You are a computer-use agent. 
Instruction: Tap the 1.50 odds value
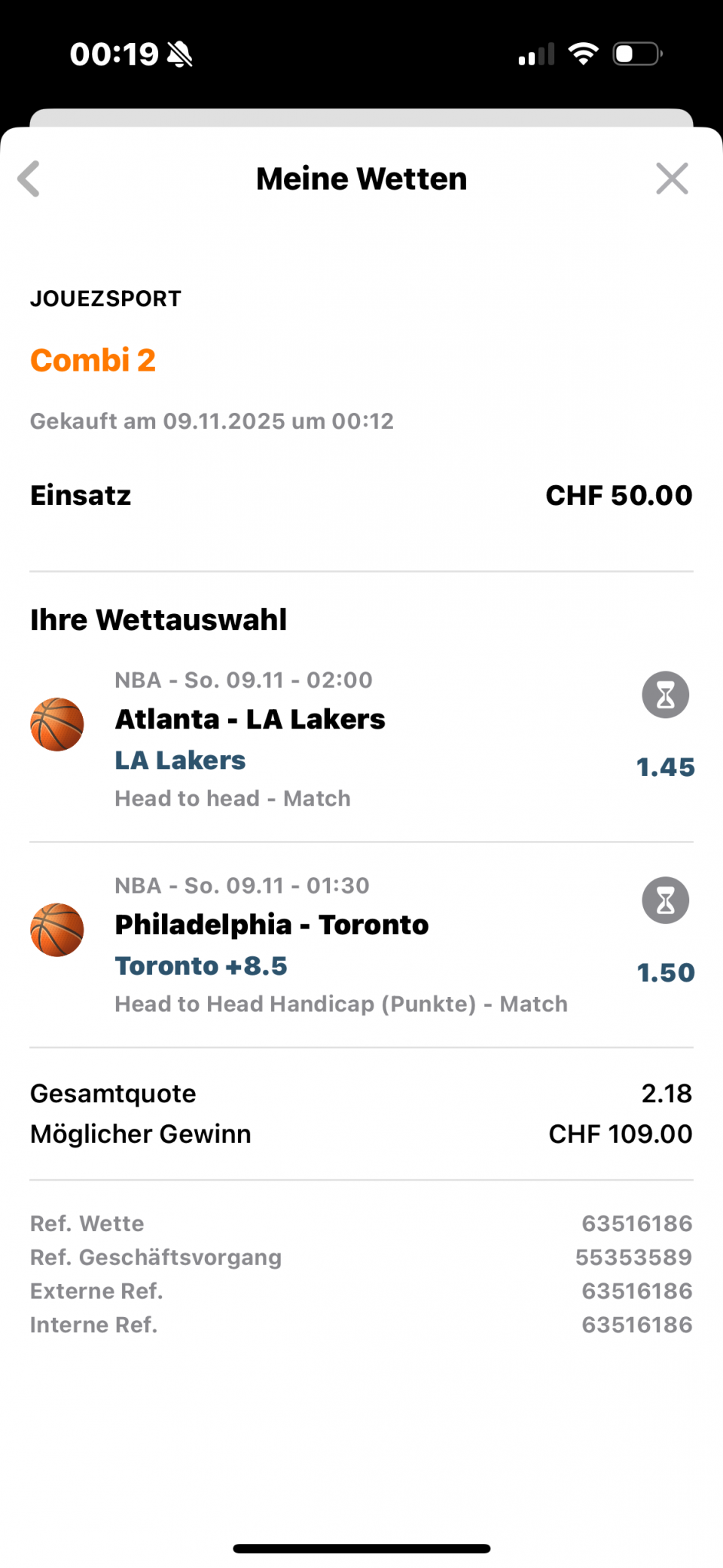point(665,973)
